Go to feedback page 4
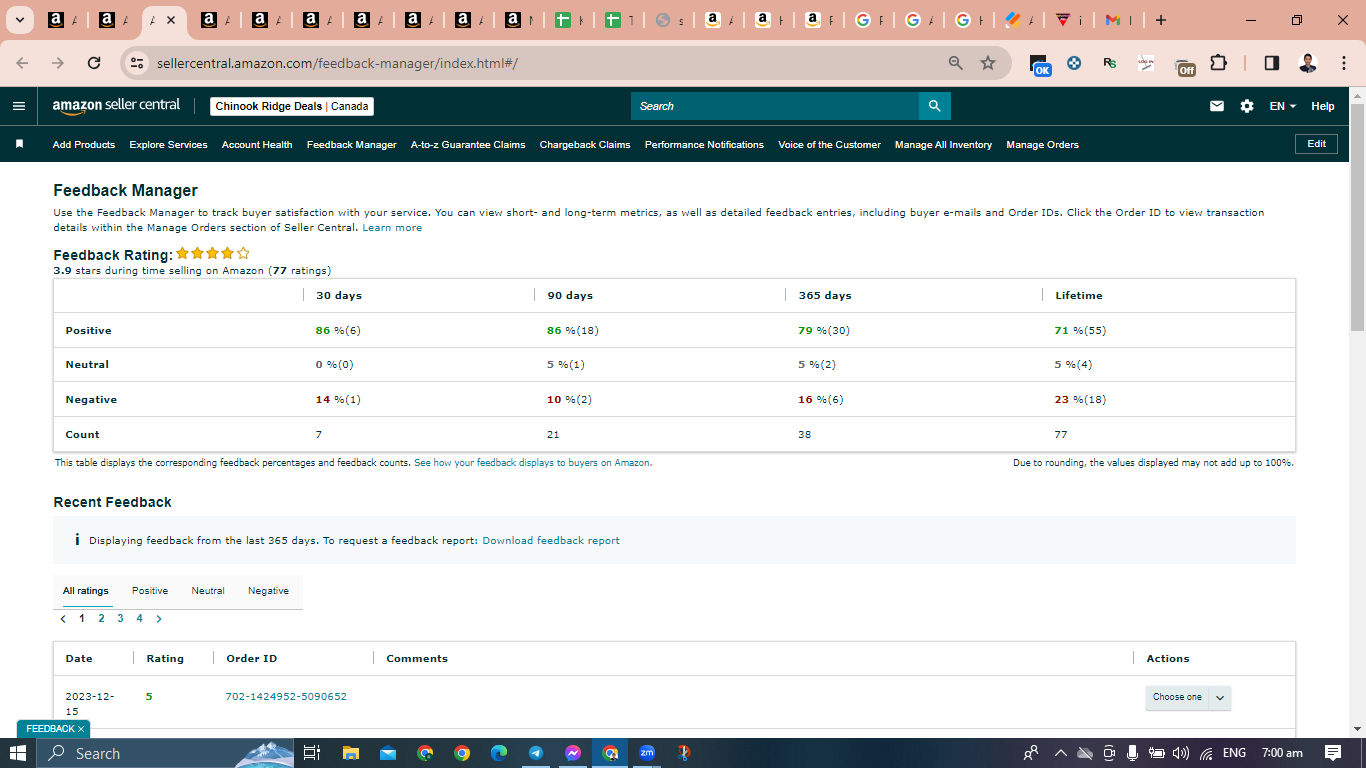Image resolution: width=1366 pixels, height=768 pixels. tap(139, 618)
